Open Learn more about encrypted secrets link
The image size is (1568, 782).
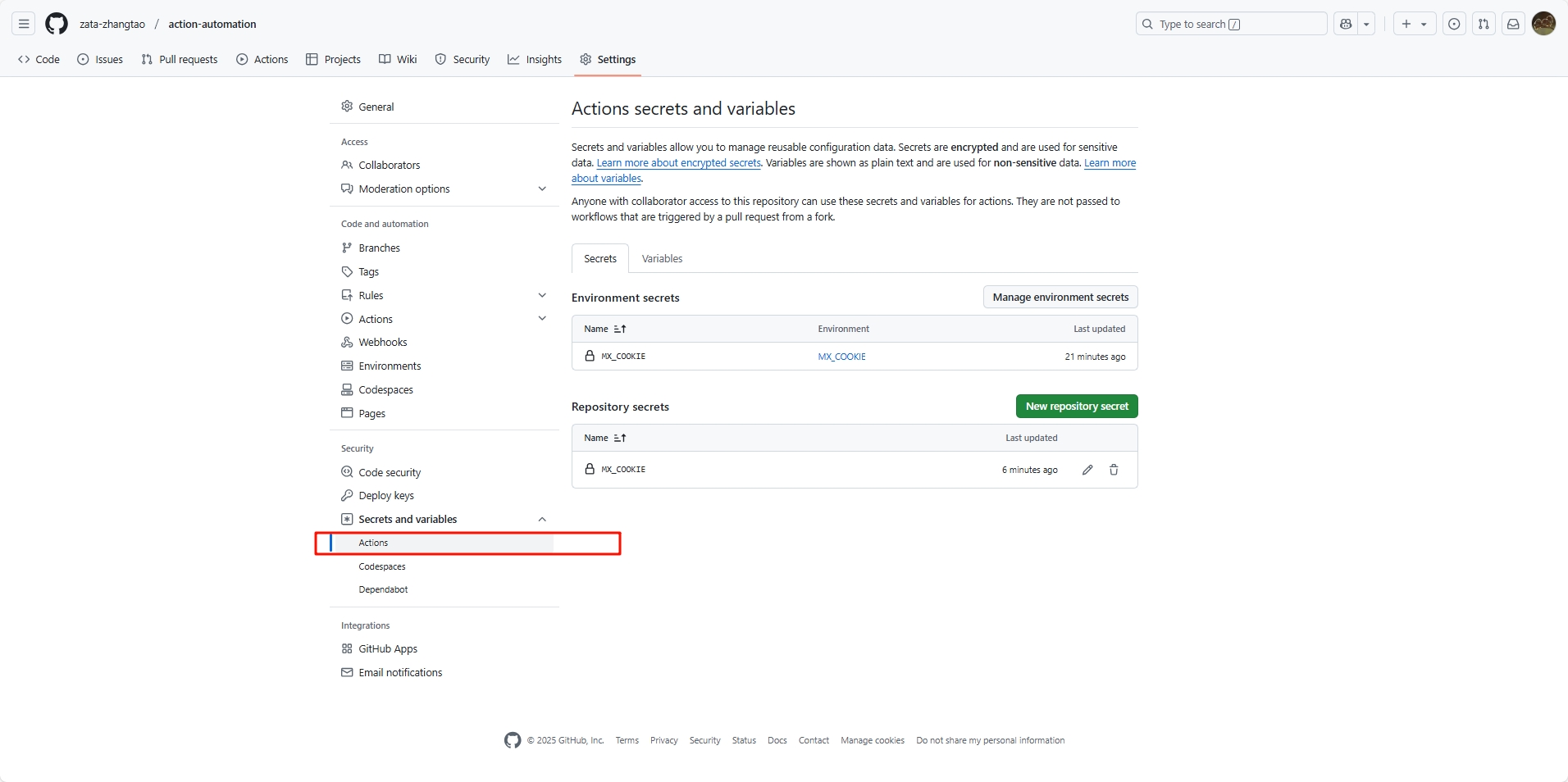[x=679, y=162]
